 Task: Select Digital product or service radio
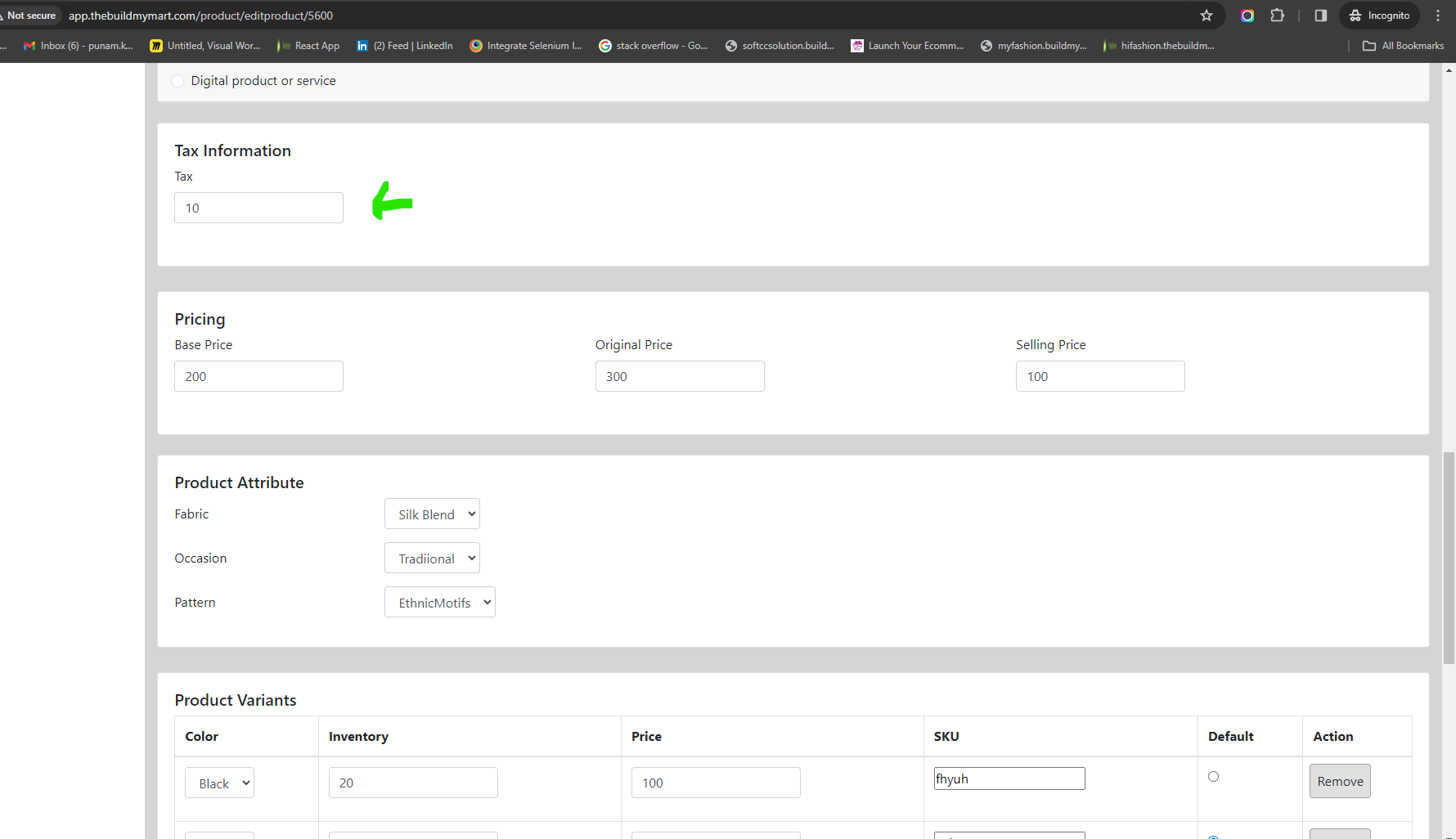point(178,81)
